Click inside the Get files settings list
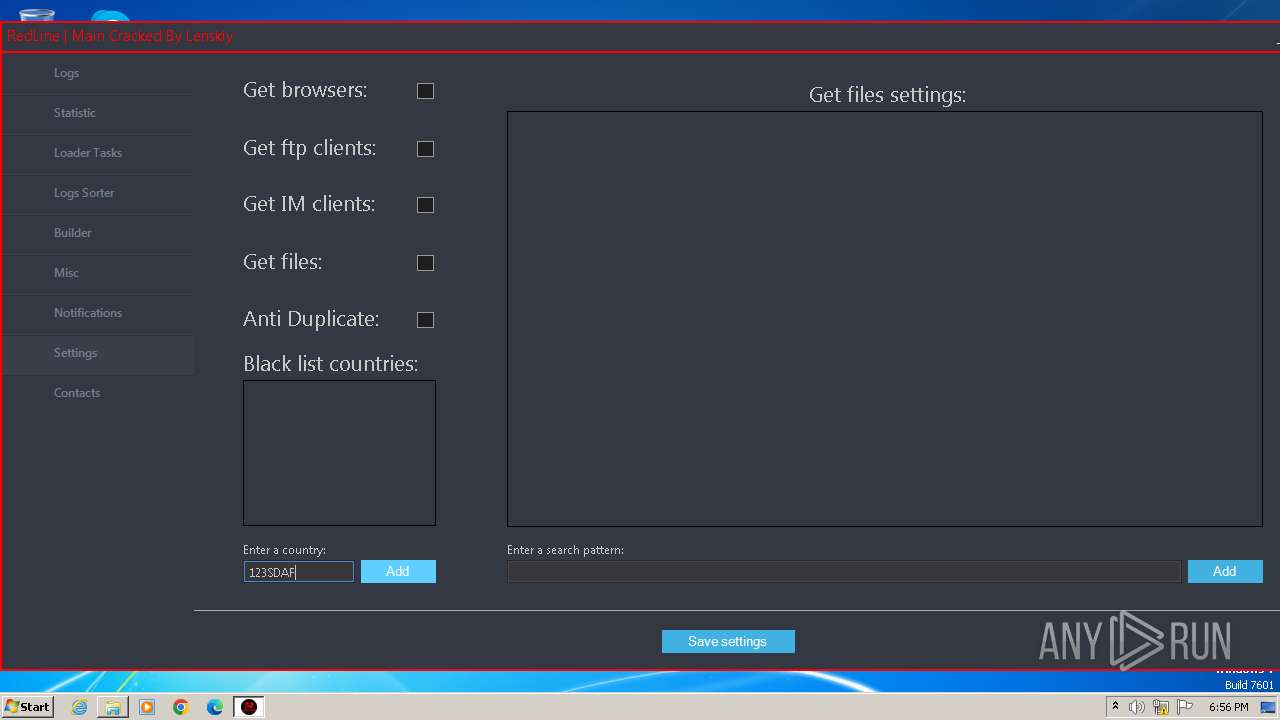Image resolution: width=1280 pixels, height=720 pixels. [x=885, y=319]
